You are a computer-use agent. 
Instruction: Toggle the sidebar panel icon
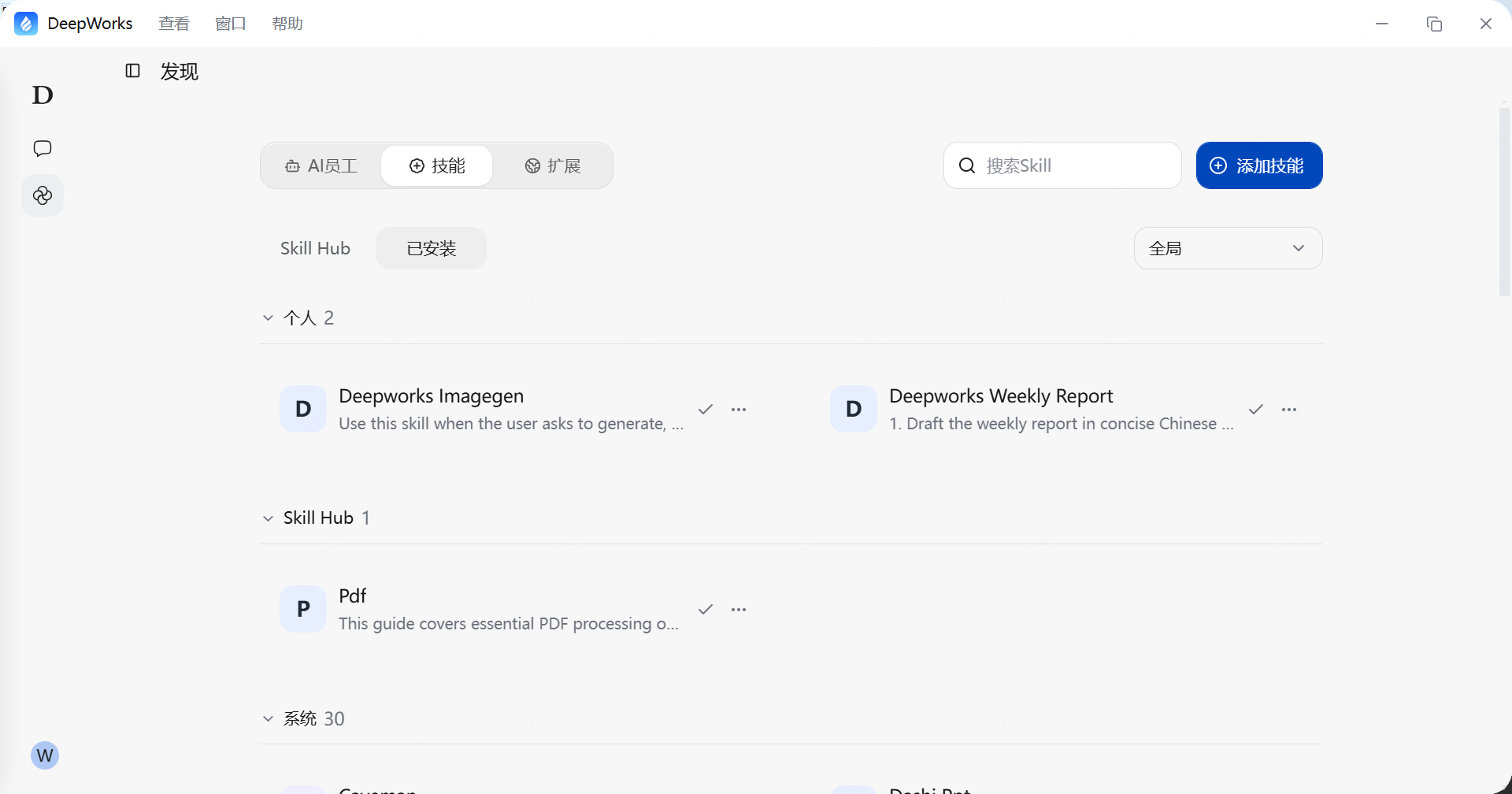133,71
